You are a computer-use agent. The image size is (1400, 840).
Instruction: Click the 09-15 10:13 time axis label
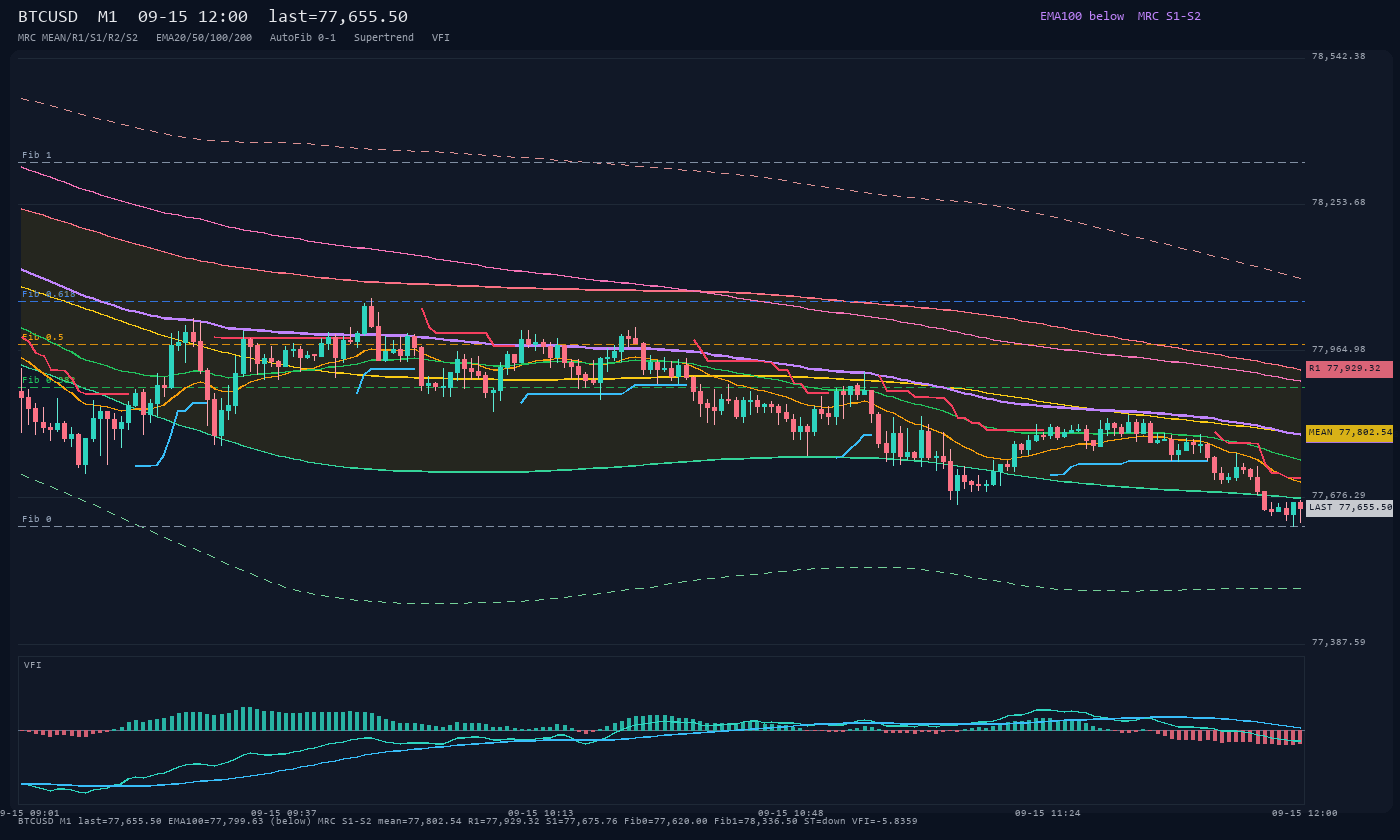541,813
